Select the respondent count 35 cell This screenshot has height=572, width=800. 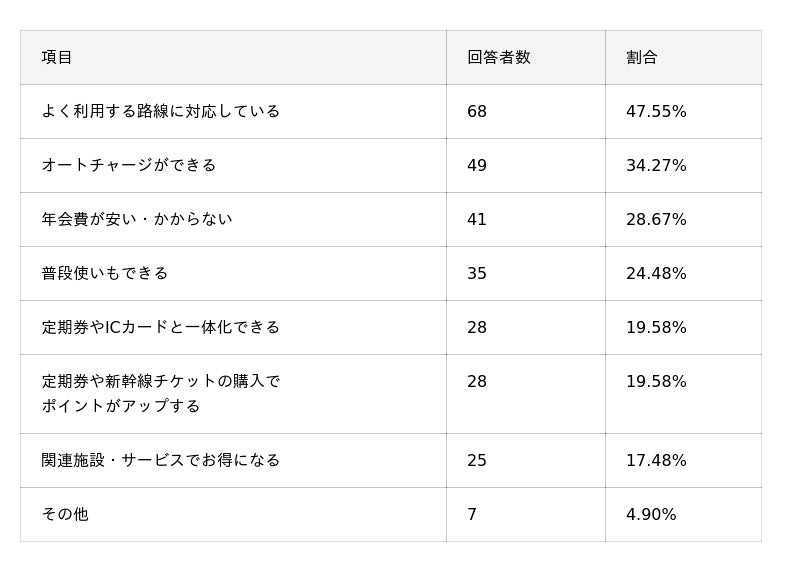point(477,274)
